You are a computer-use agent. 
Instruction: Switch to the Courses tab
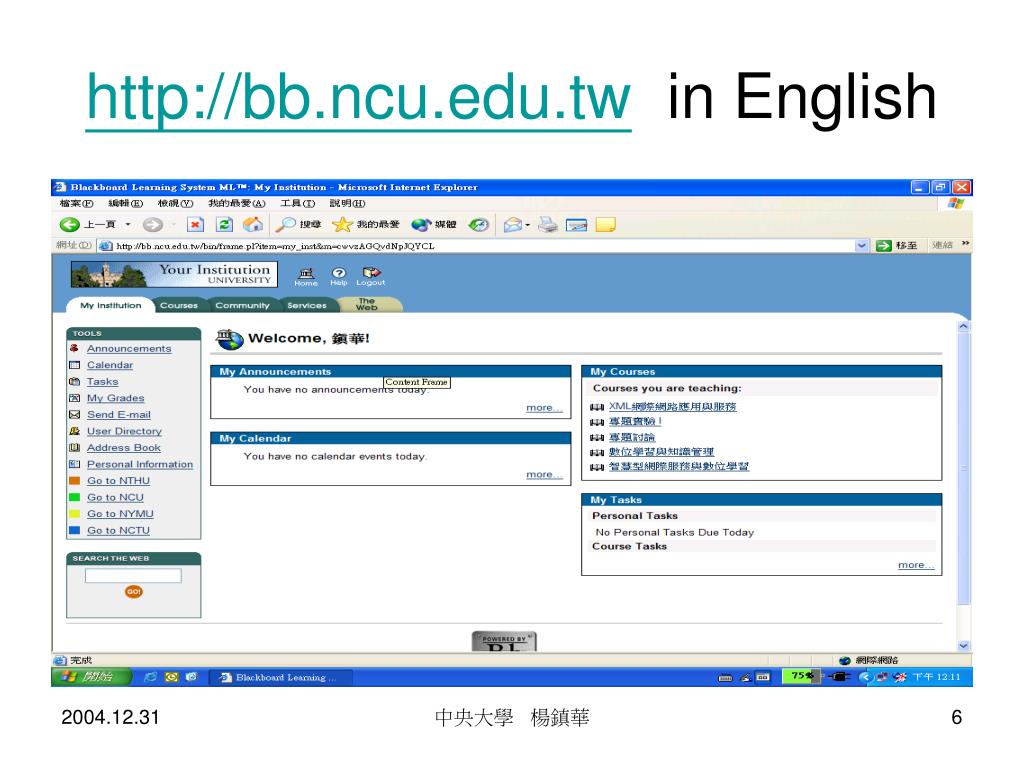[x=179, y=305]
